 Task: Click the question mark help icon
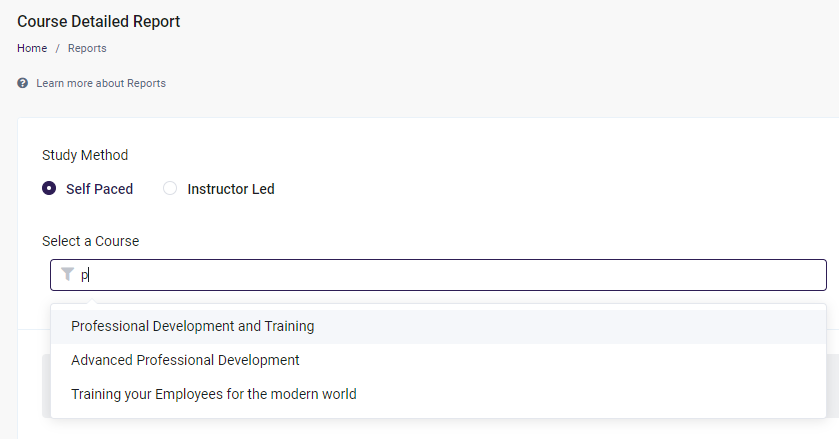[22, 83]
